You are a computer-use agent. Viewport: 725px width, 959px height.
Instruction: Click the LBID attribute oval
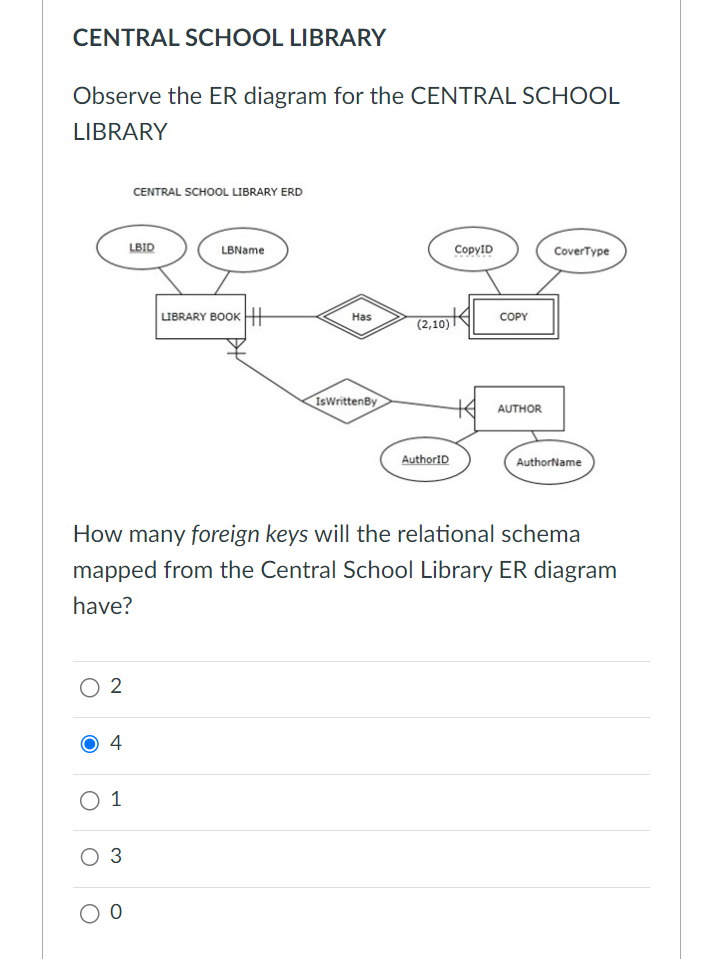coord(141,246)
